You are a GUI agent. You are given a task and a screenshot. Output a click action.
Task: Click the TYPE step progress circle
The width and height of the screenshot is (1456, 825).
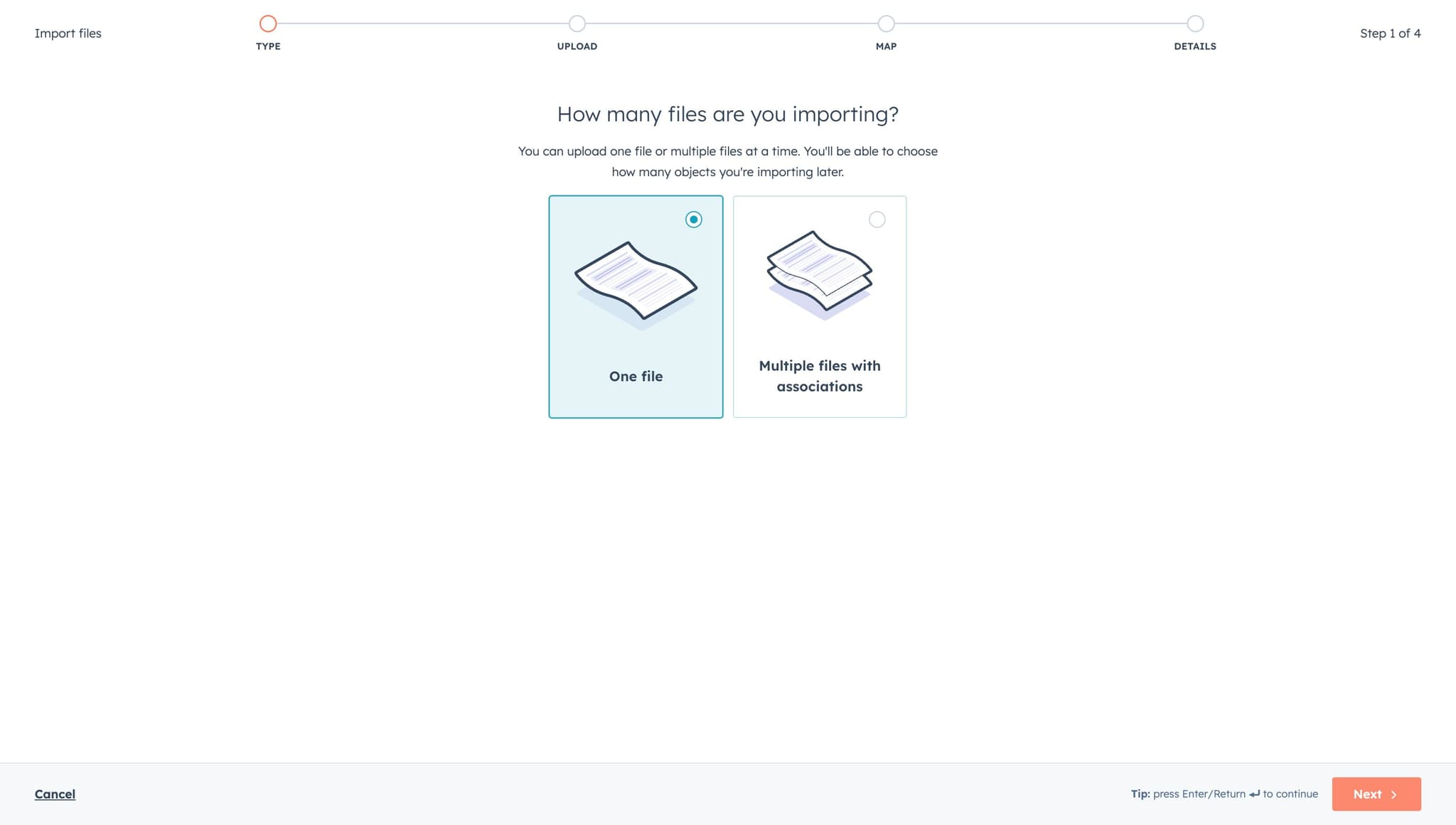click(268, 23)
